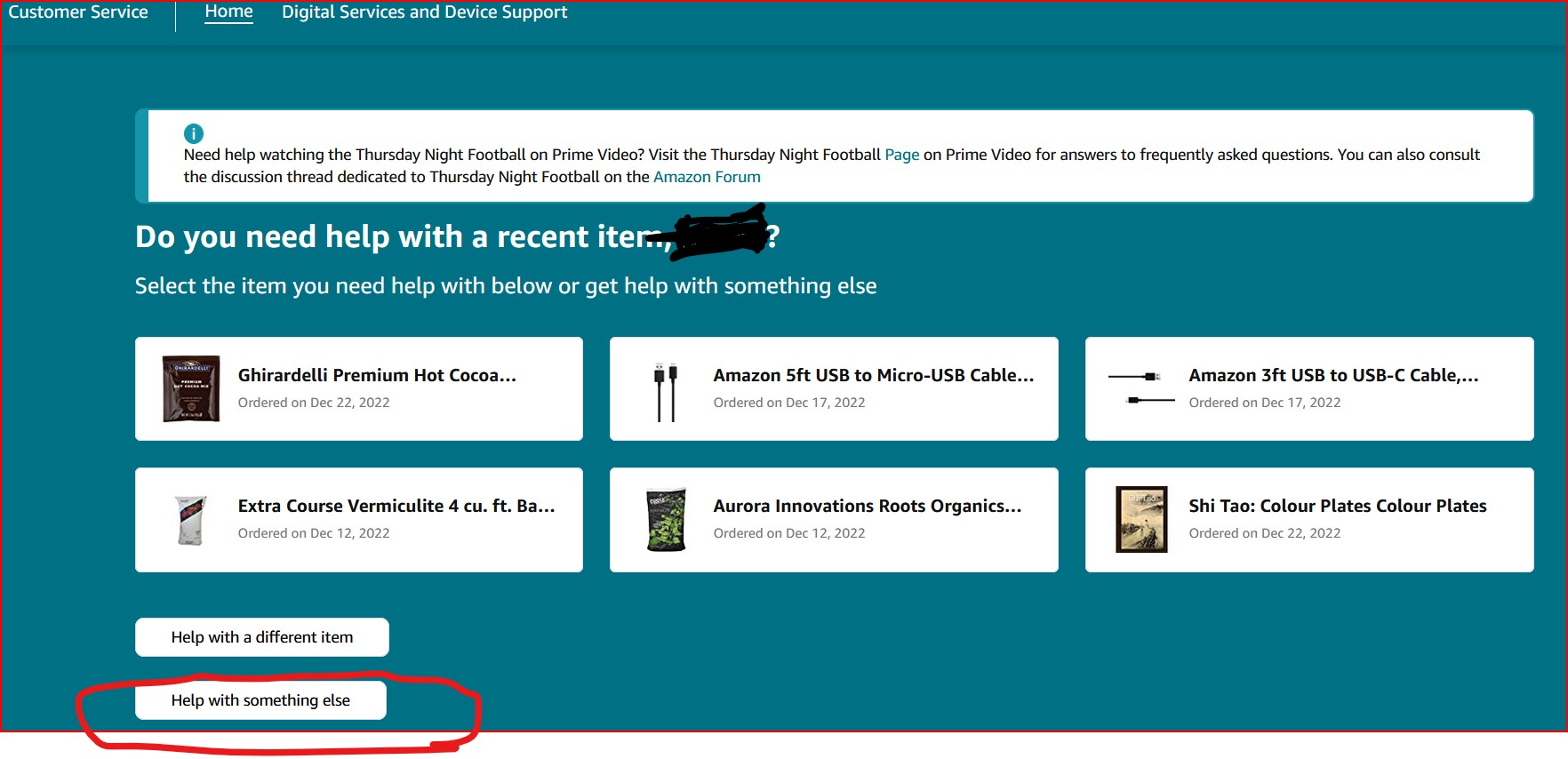1568x759 pixels.
Task: Open the Home tab
Action: click(x=228, y=12)
